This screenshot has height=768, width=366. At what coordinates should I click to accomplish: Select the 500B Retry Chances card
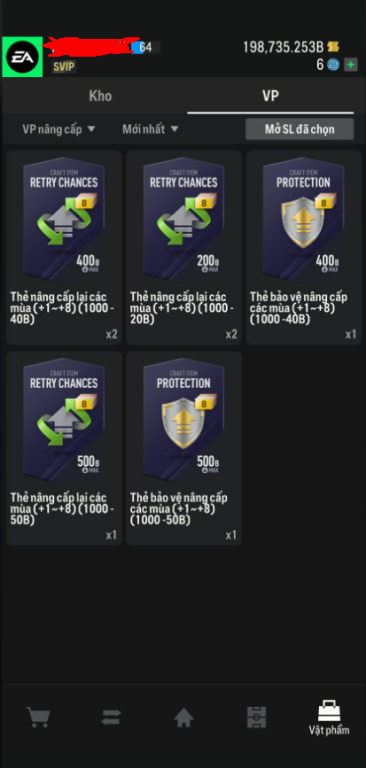pos(64,448)
